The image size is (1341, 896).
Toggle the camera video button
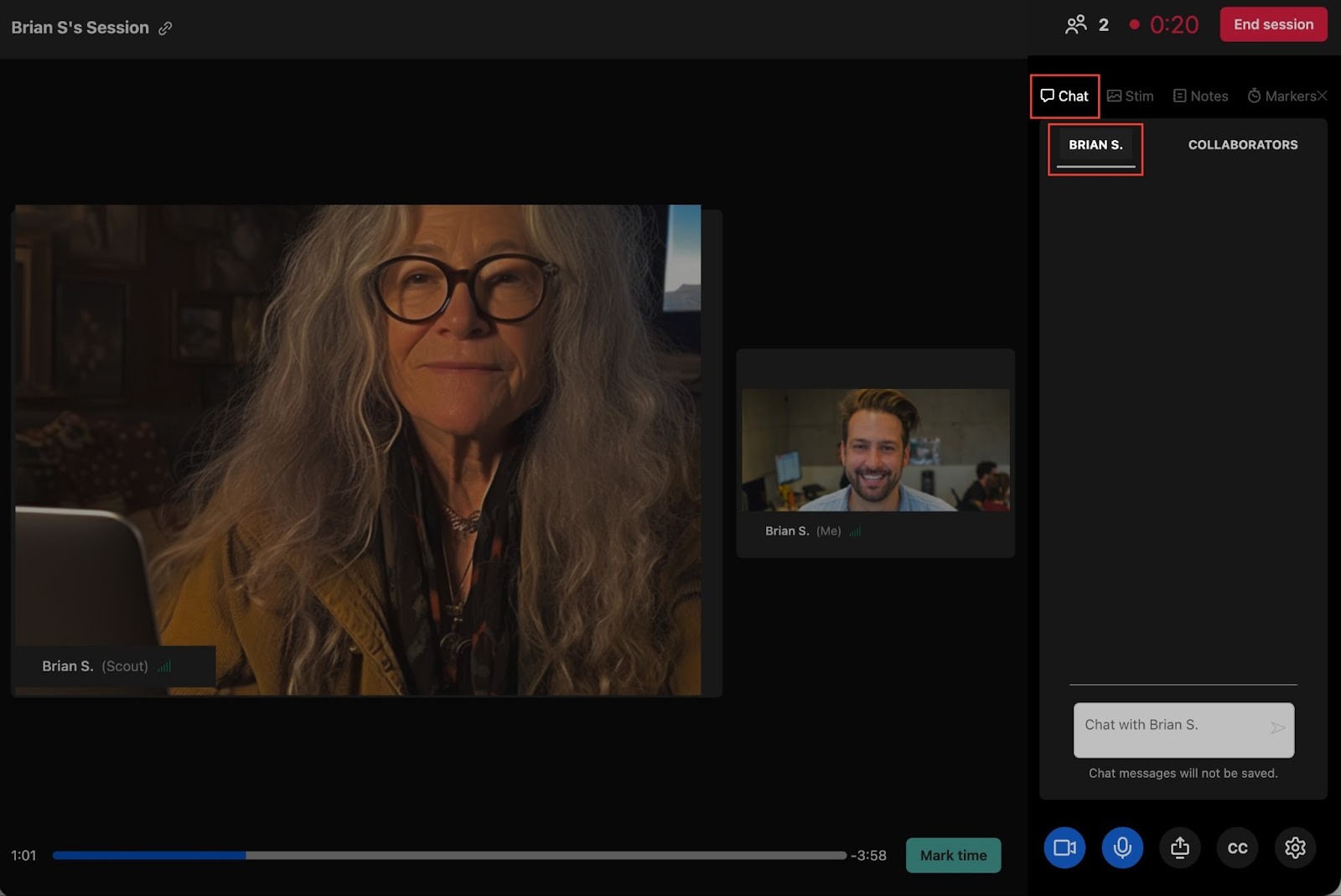pos(1064,847)
